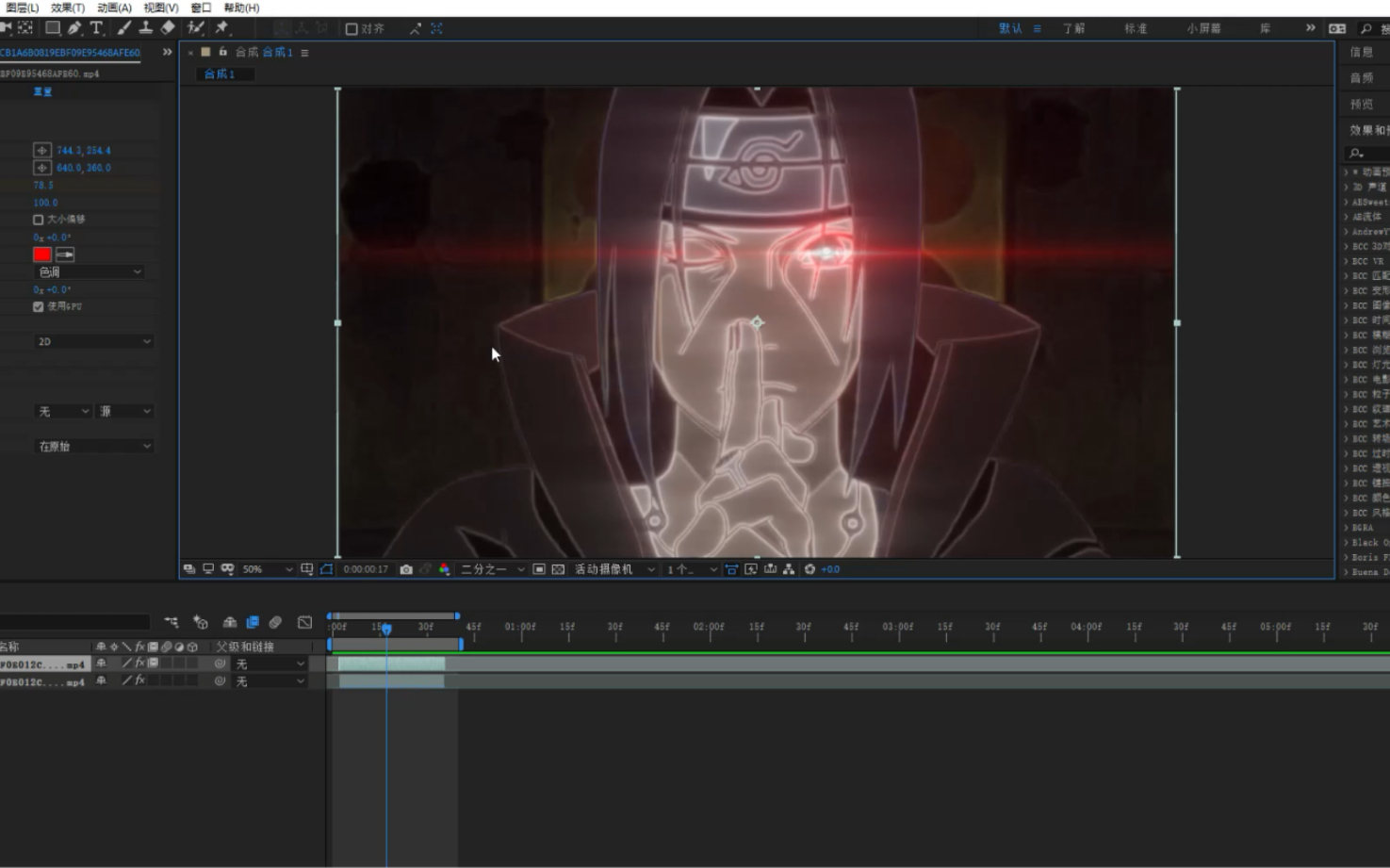
Task: Toggle the draft 3D switch in timeline
Action: point(201,622)
